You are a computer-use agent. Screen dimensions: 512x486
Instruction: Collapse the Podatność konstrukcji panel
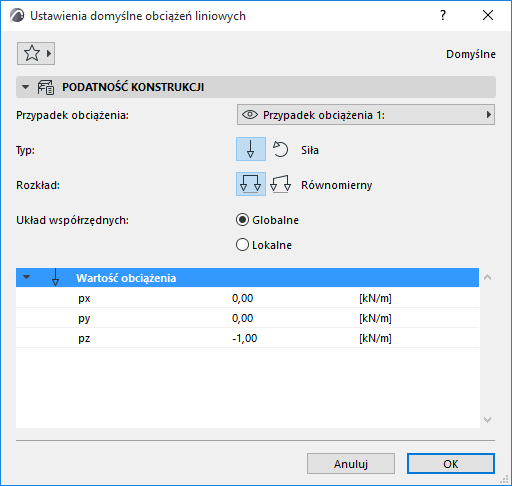(25, 87)
